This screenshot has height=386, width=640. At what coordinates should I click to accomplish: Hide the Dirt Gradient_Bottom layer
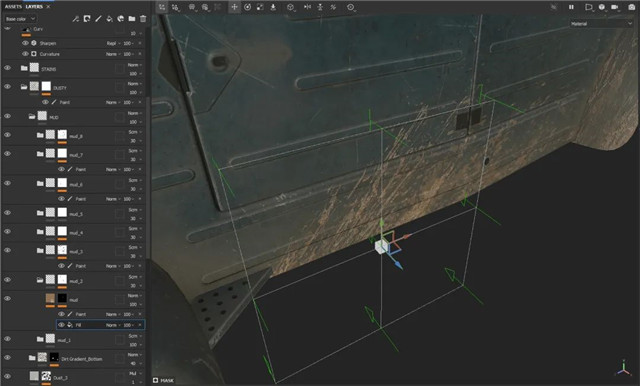point(7,357)
